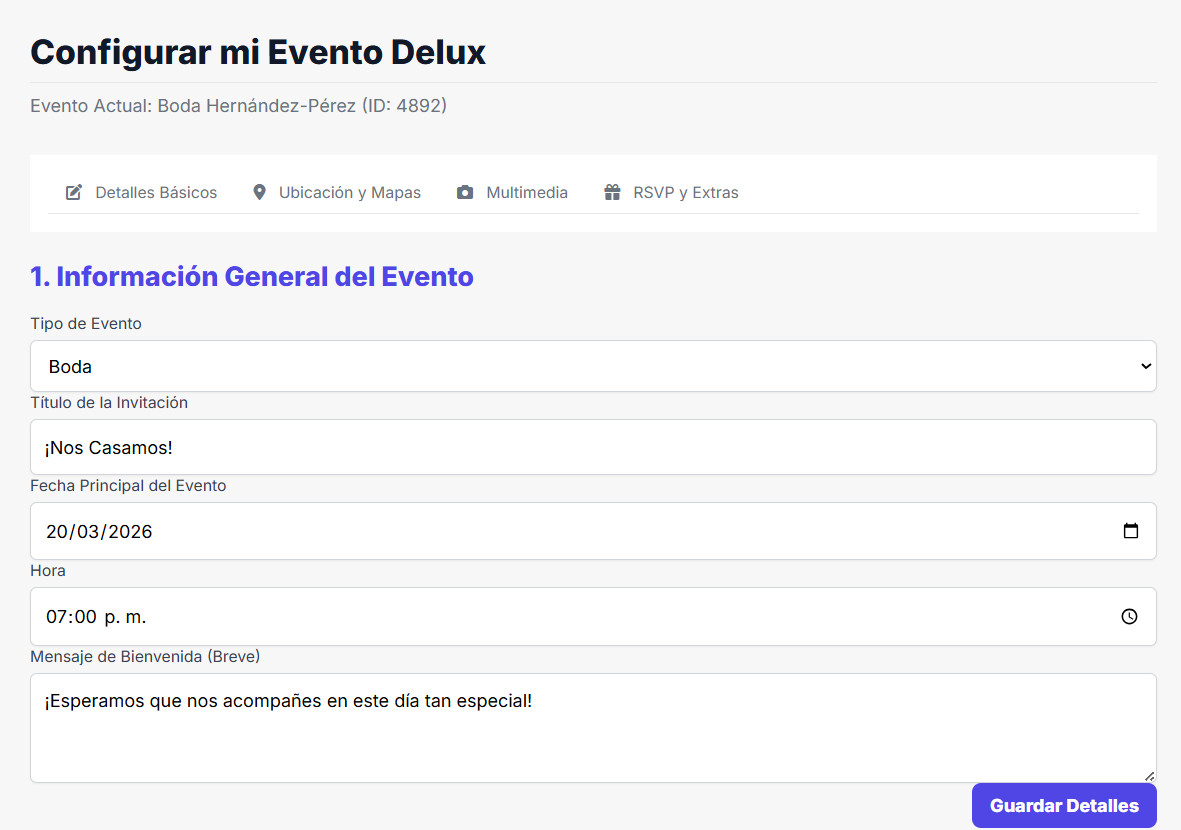Image resolution: width=1181 pixels, height=830 pixels.
Task: Click the camera icon next to Multimedia
Action: click(464, 192)
